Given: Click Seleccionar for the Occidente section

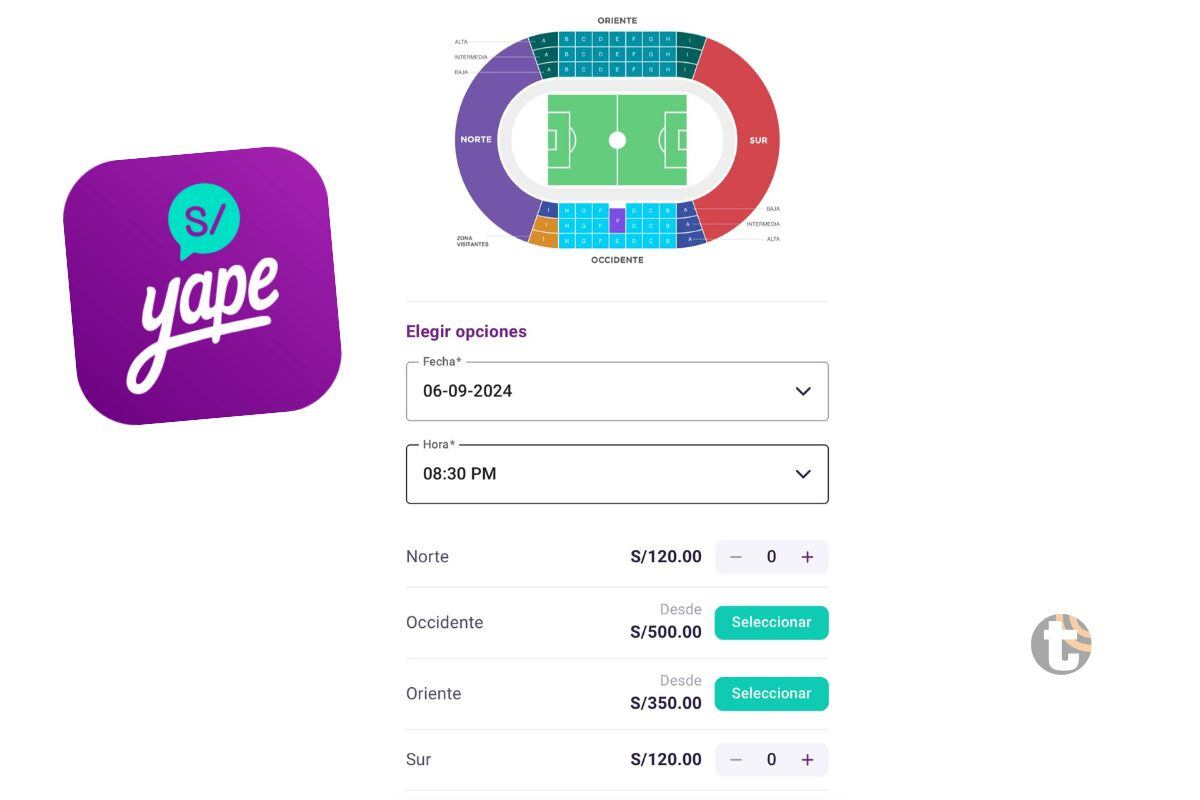Looking at the screenshot, I should coord(771,622).
